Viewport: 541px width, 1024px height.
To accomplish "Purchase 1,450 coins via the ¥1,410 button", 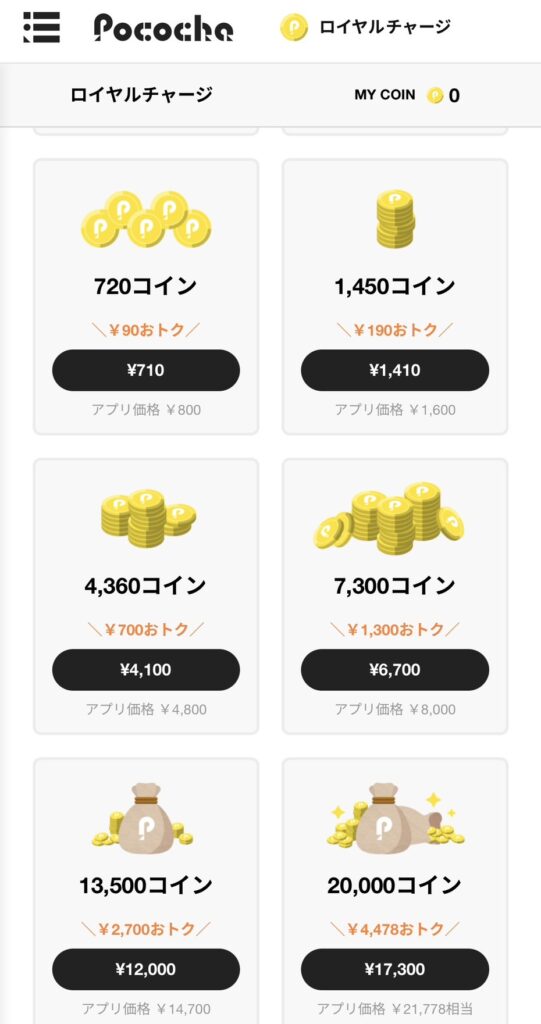I will coord(395,370).
